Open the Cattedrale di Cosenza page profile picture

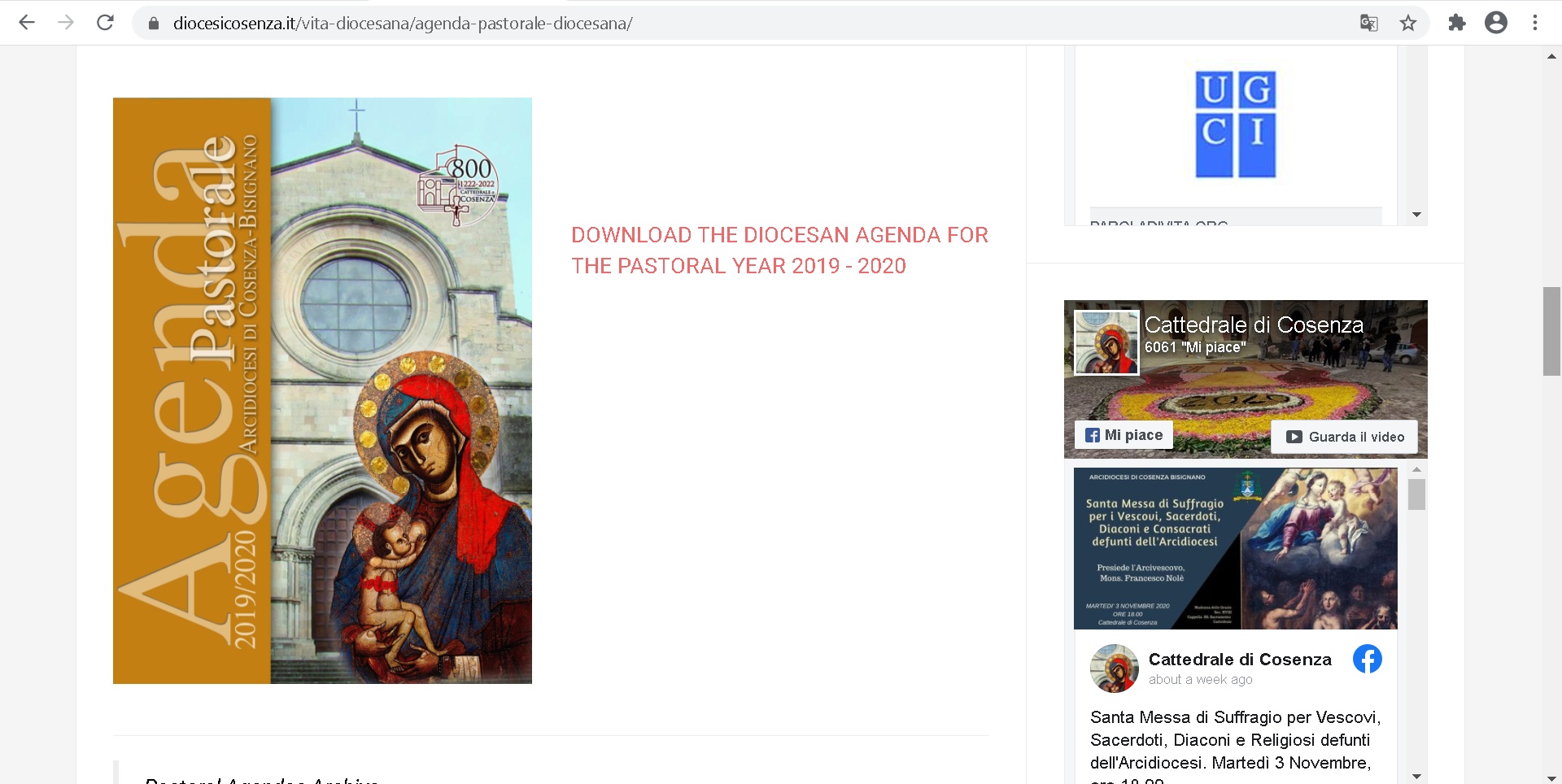click(1106, 342)
